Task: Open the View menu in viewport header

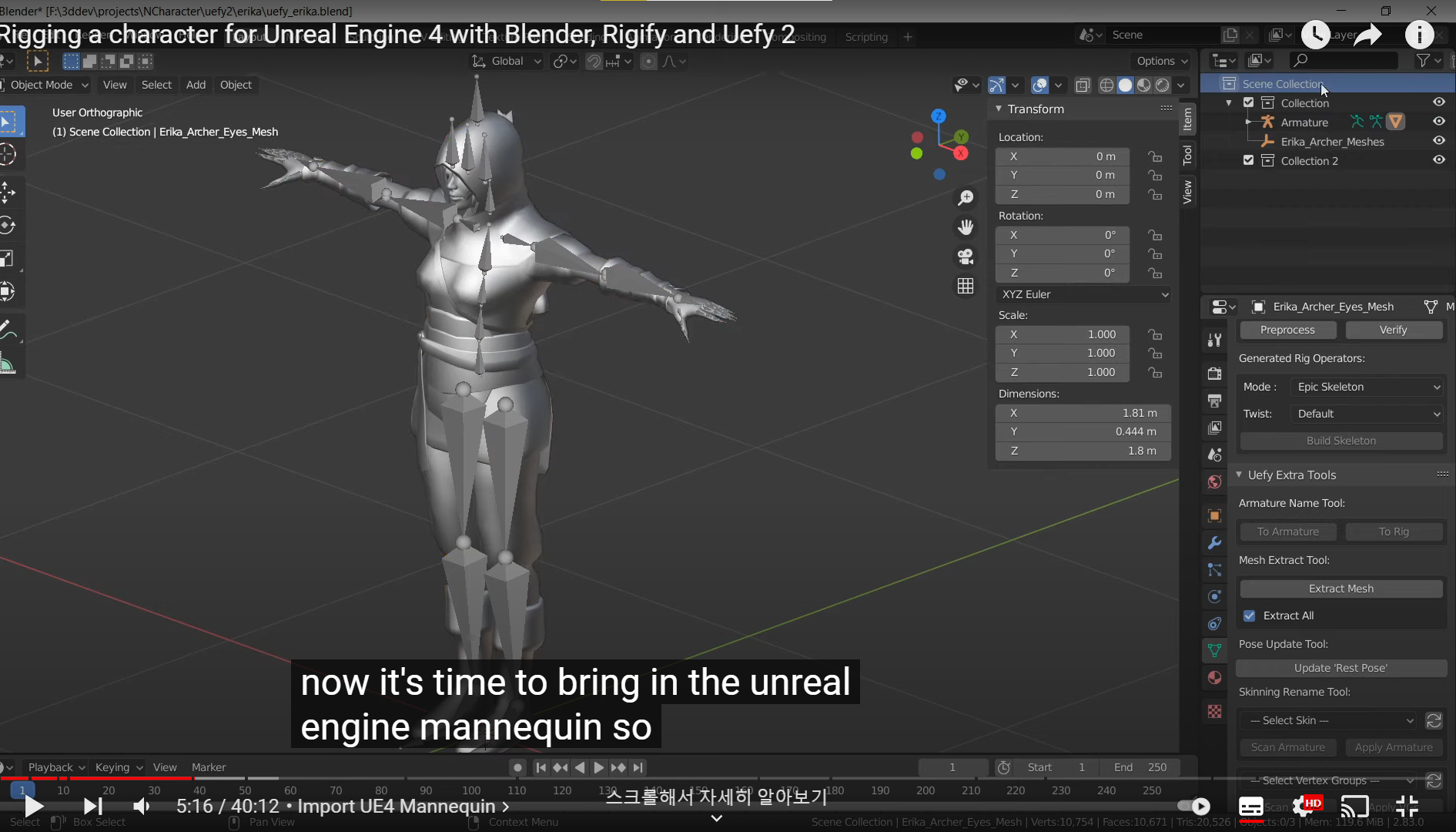Action: coord(115,85)
